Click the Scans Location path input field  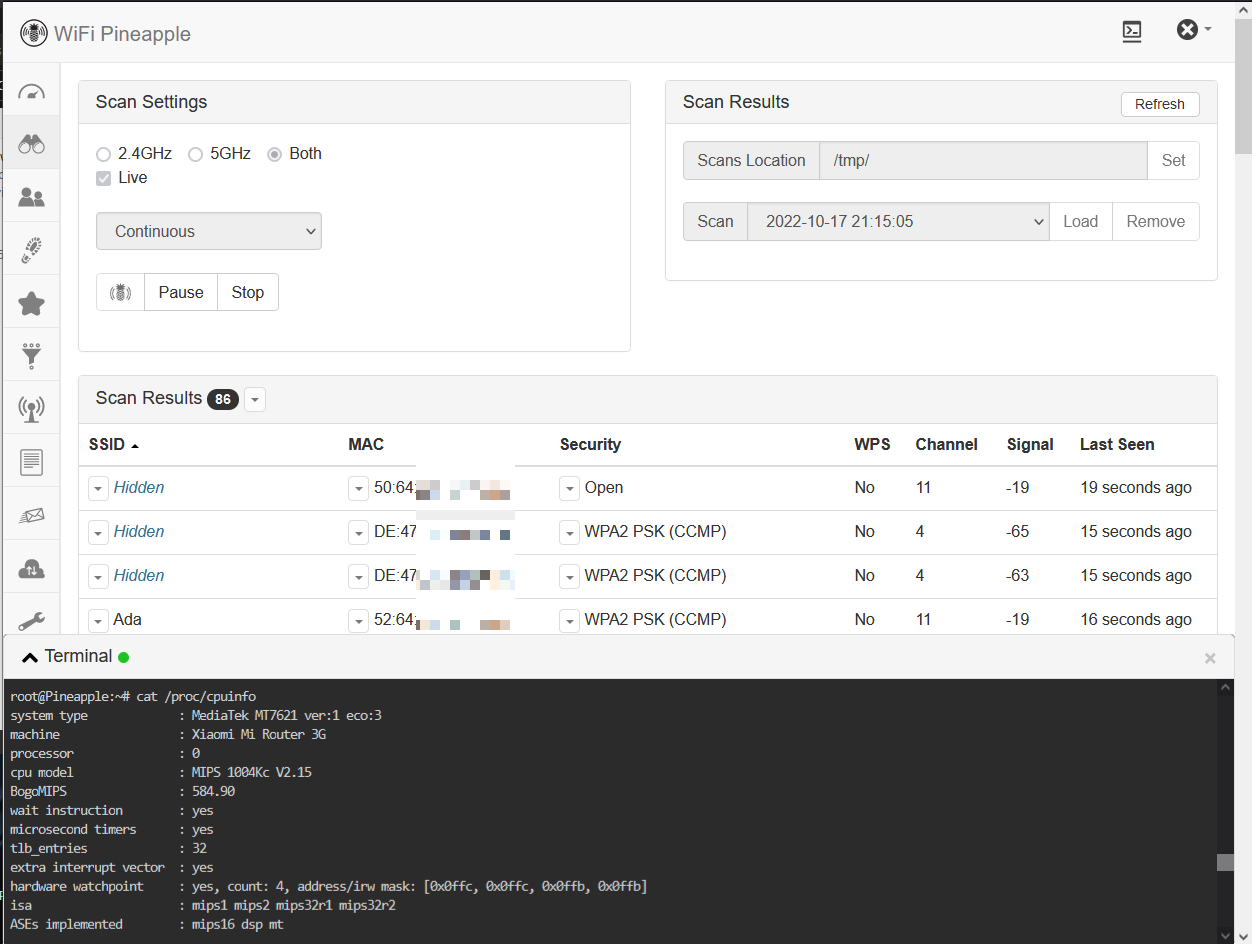click(982, 161)
